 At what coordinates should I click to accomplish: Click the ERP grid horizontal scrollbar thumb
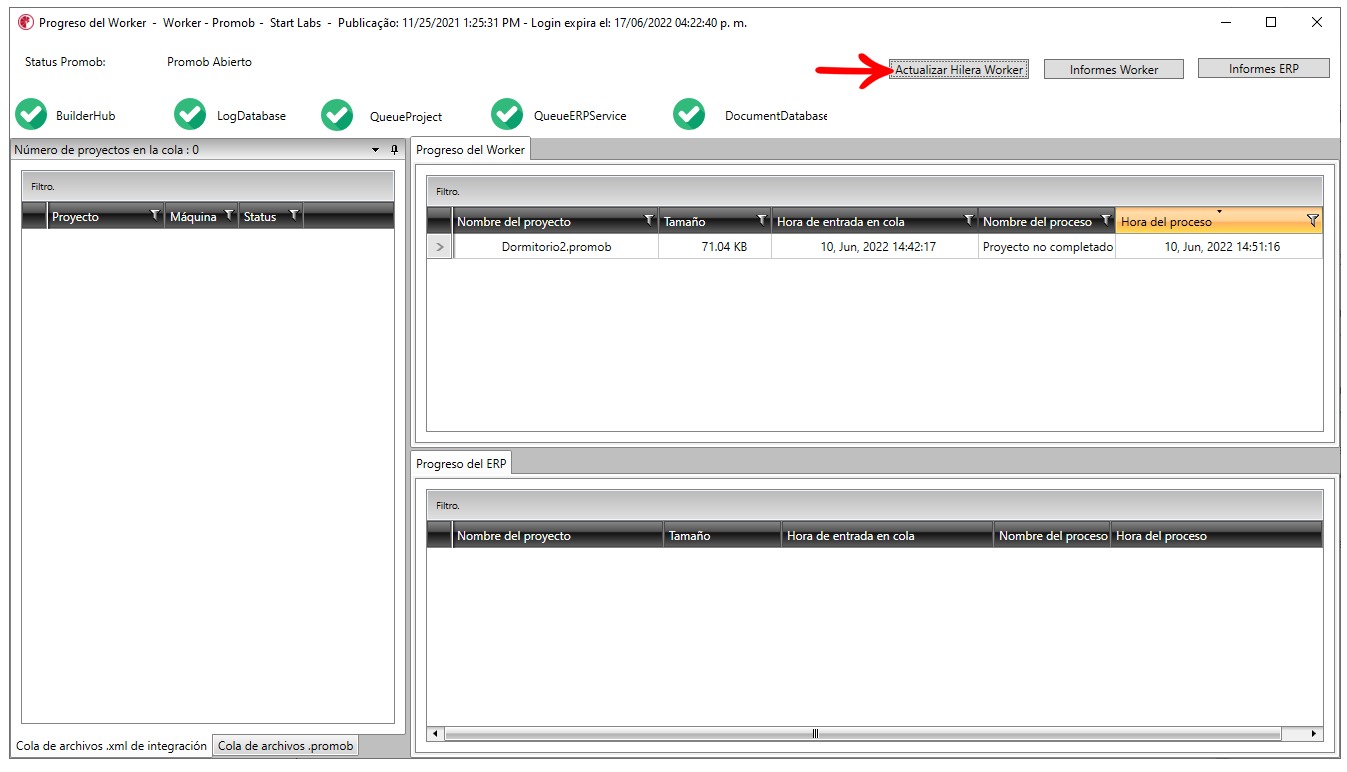tap(863, 734)
